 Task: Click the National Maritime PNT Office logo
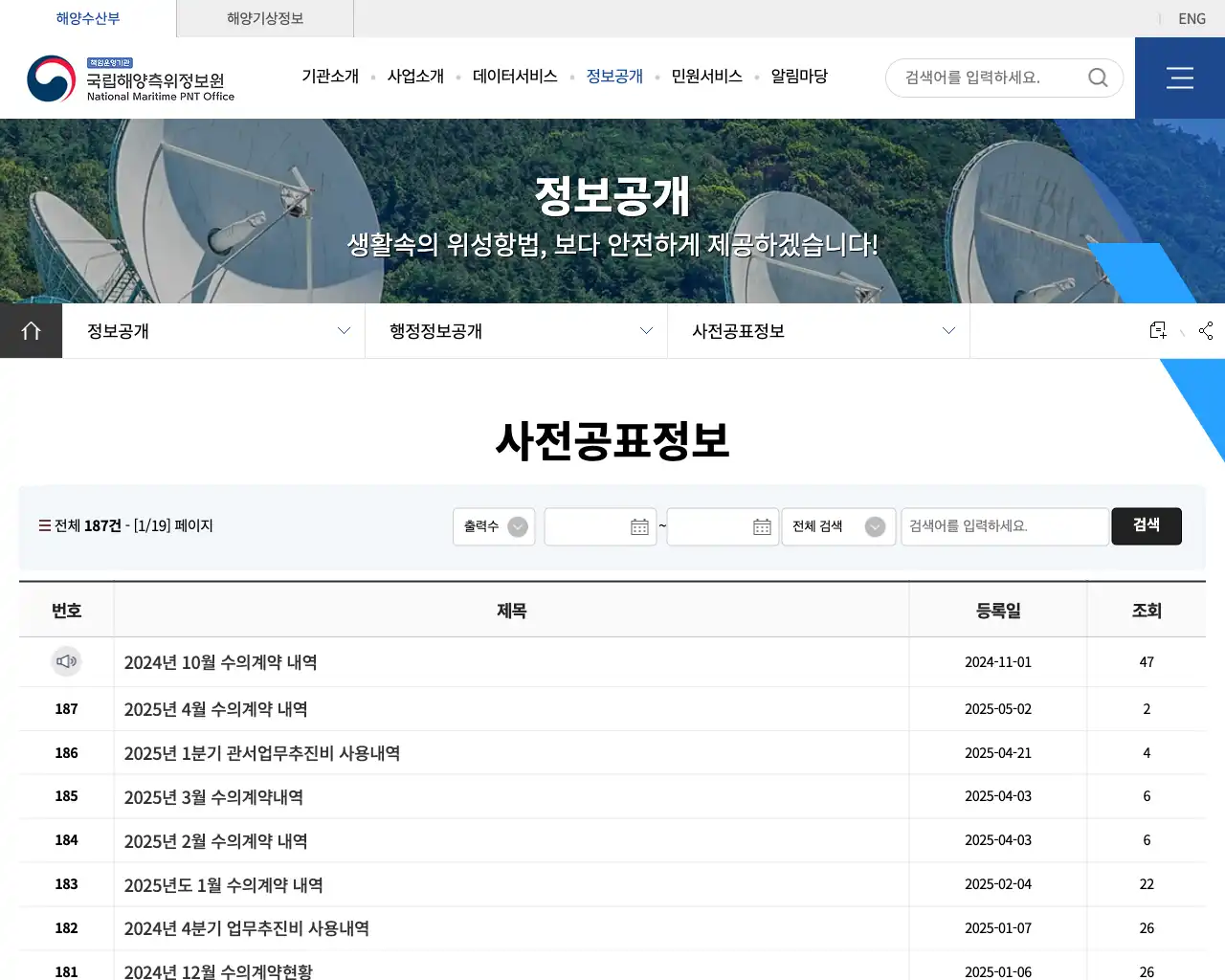tap(131, 78)
